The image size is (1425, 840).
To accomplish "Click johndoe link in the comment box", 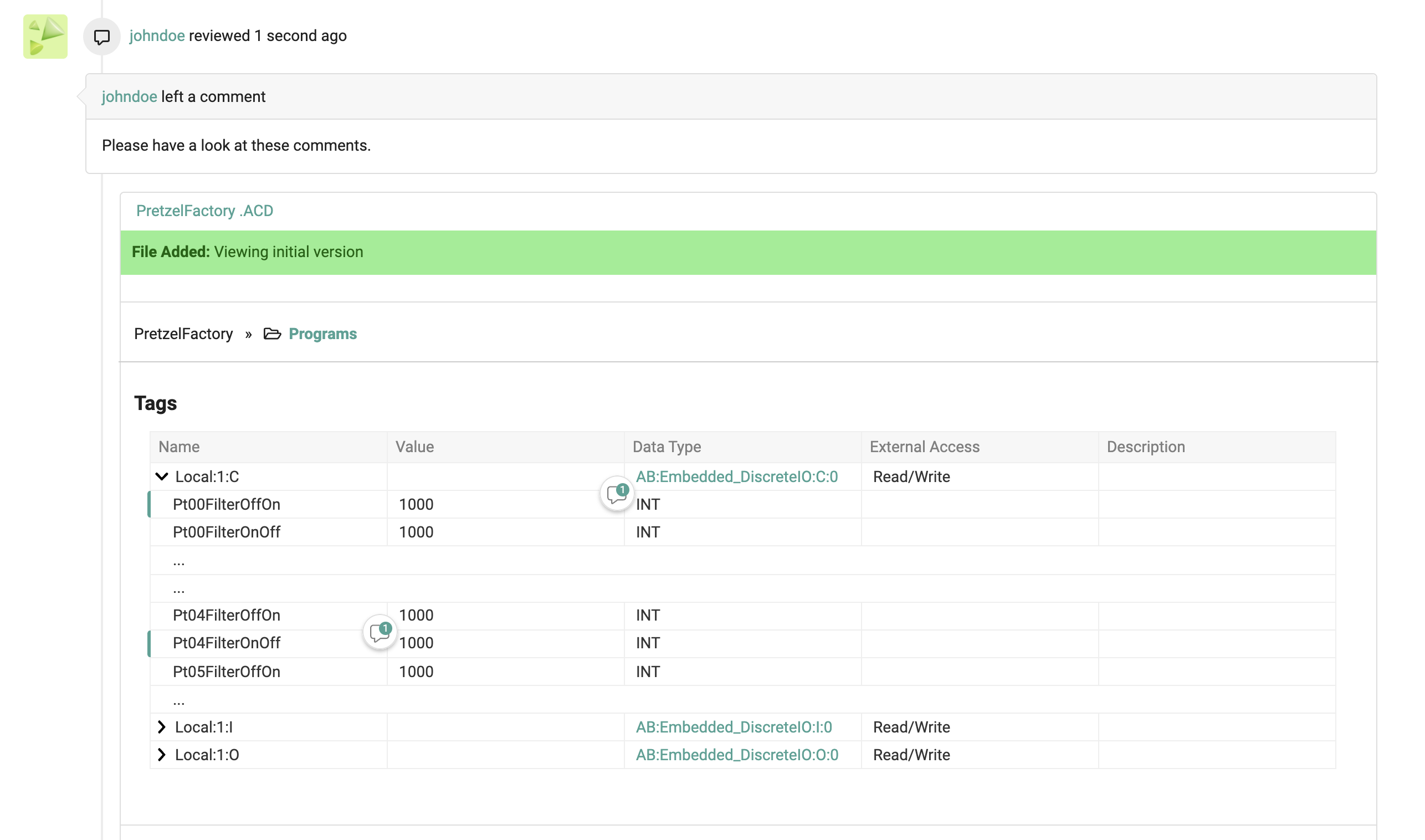I will point(129,97).
